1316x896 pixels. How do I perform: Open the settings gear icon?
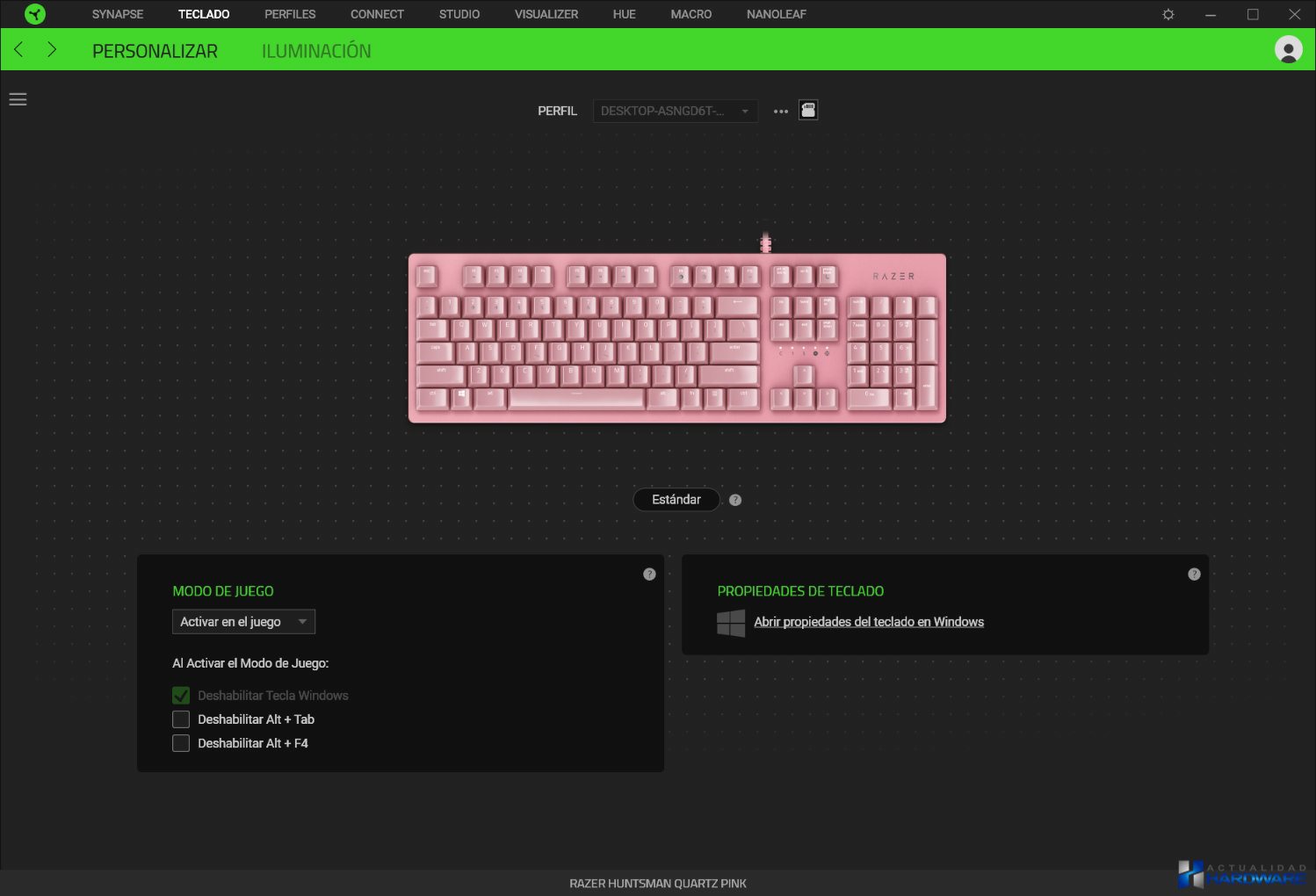pyautogui.click(x=1168, y=14)
